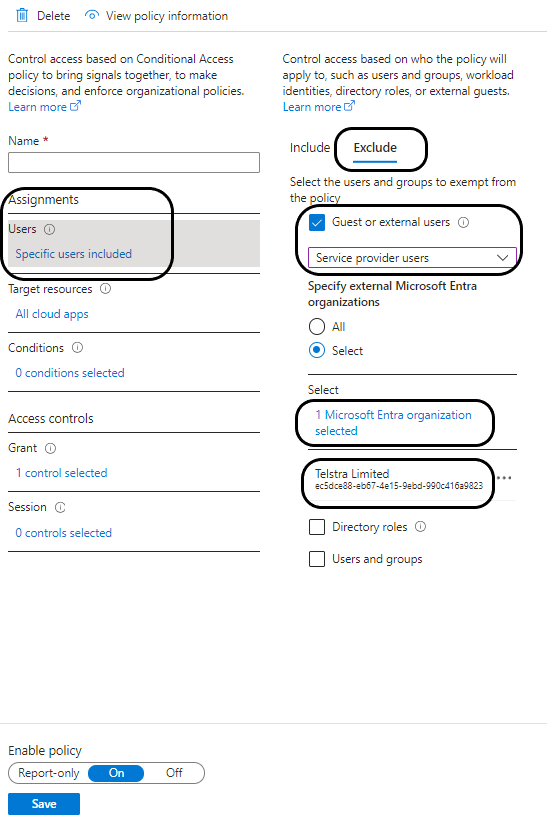This screenshot has height=826, width=547.
Task: Set Enable policy to Report-only
Action: coord(48,773)
